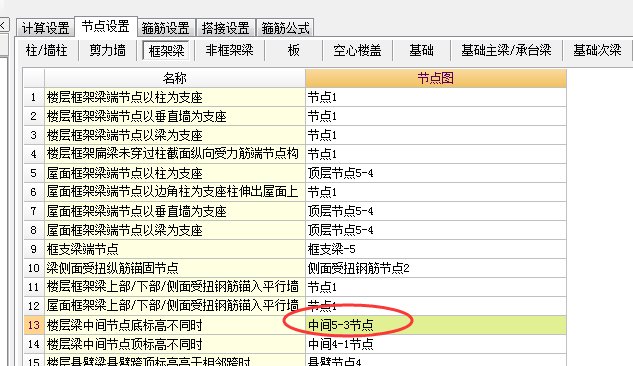This screenshot has height=366, width=633.
Task: Select row 楼层框架扁梁未穿过柱截面纵向受力筋端节点构
Action: 175,154
